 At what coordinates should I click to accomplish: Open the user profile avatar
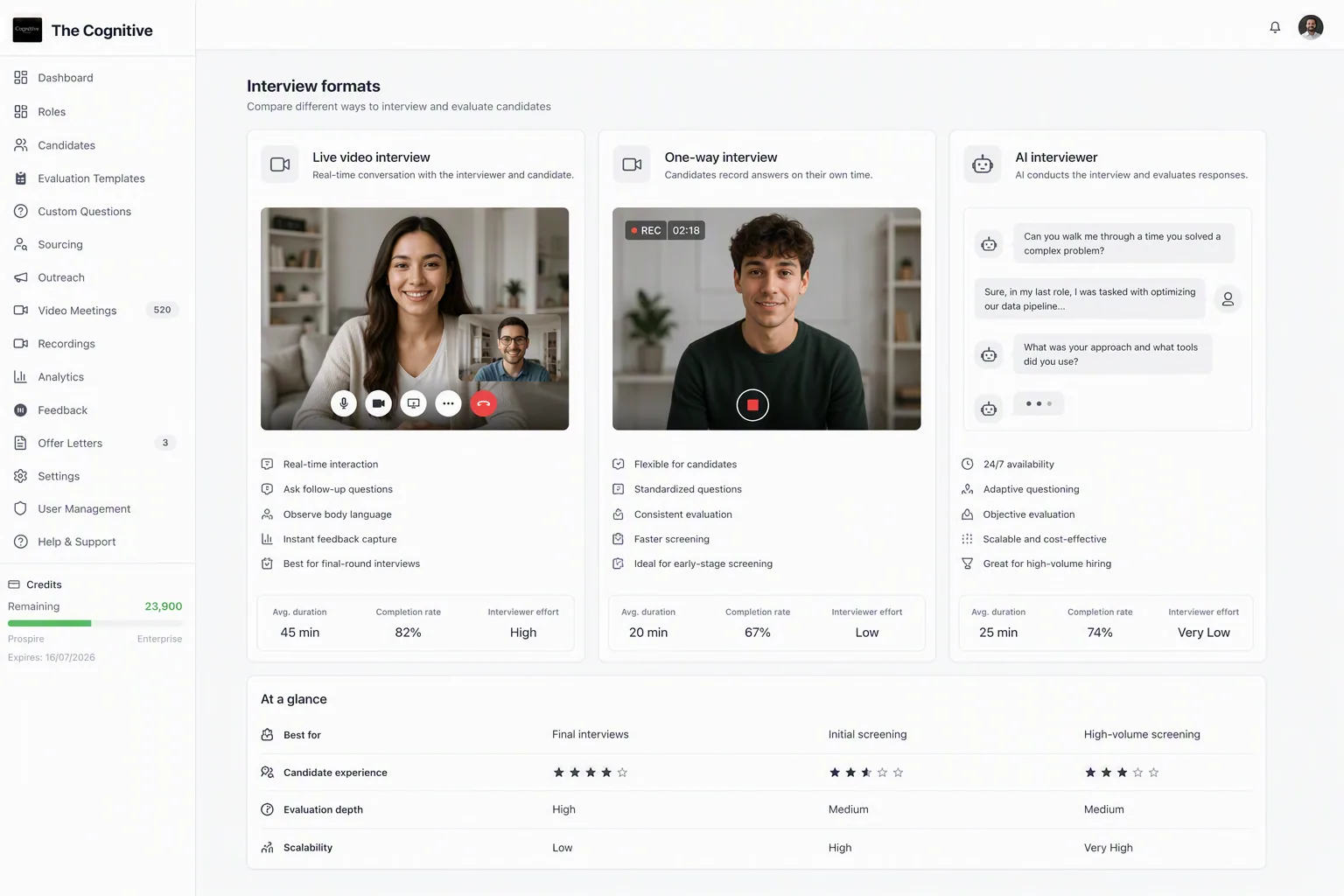pos(1311,27)
